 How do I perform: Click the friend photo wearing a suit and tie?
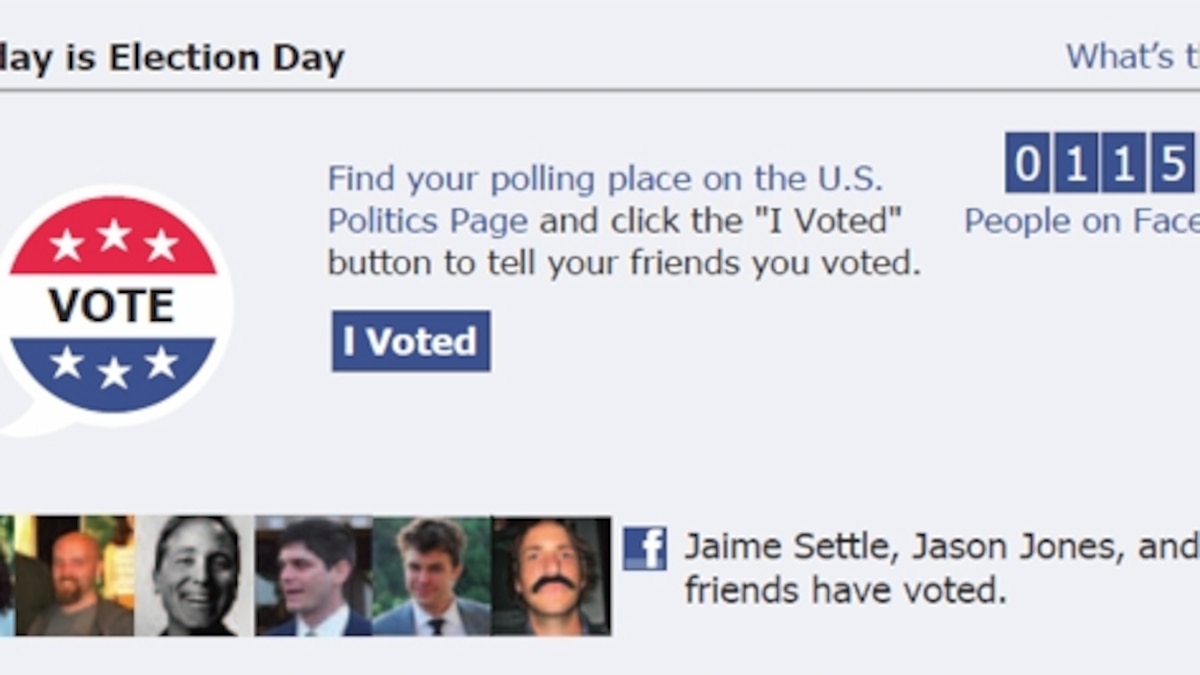click(430, 575)
